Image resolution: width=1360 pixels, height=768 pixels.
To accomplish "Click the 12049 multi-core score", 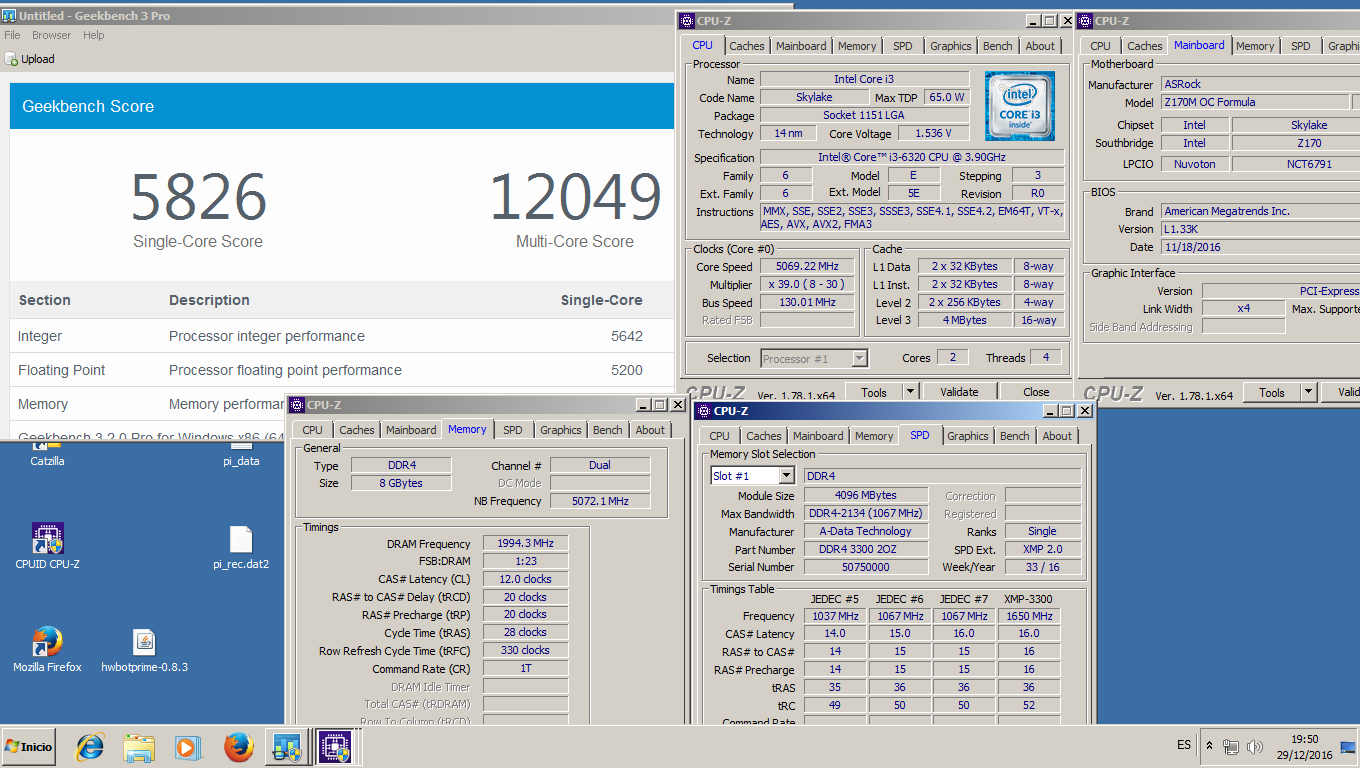I will (x=574, y=197).
